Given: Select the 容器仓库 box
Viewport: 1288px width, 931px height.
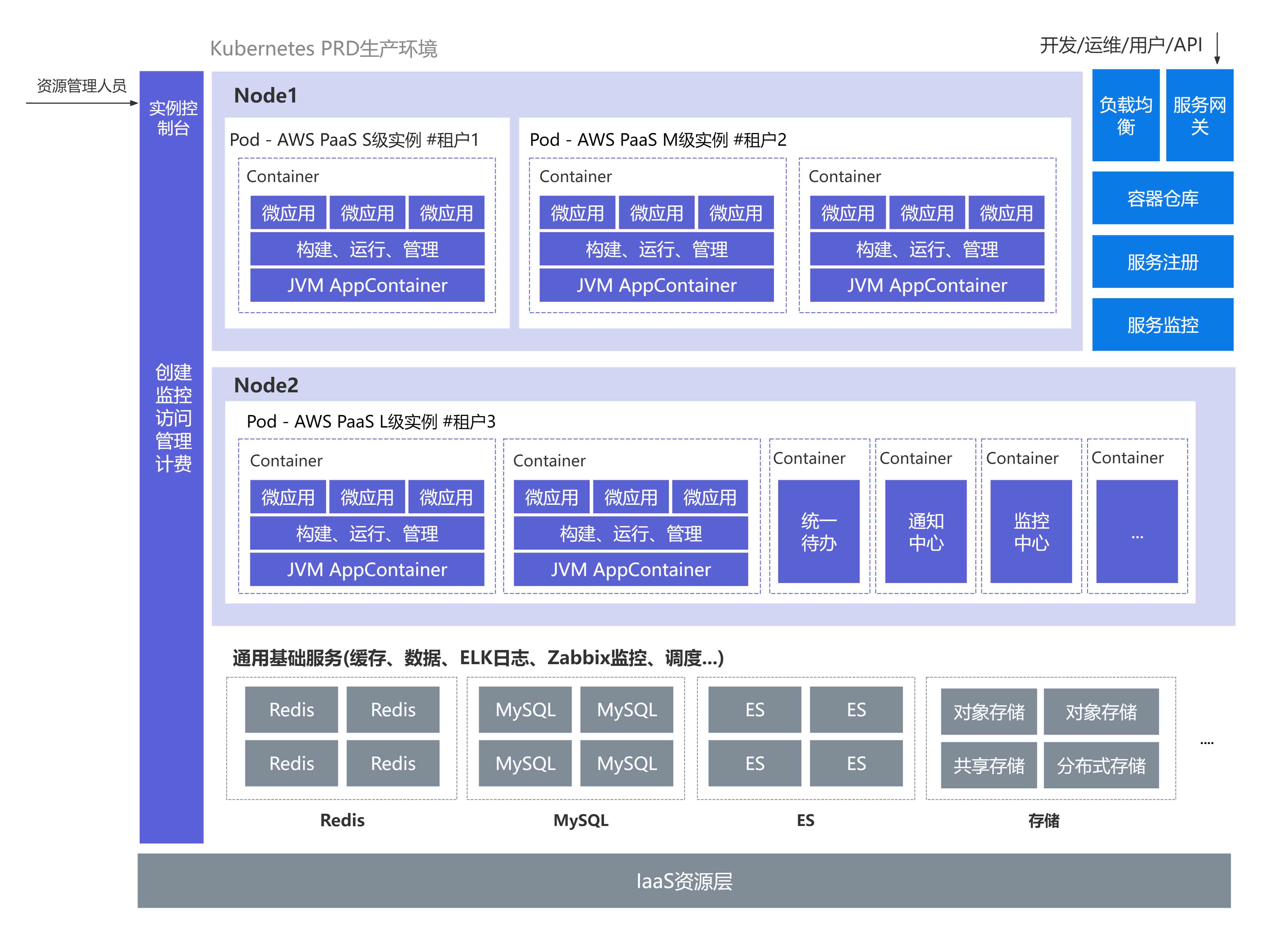Looking at the screenshot, I should click(1162, 198).
